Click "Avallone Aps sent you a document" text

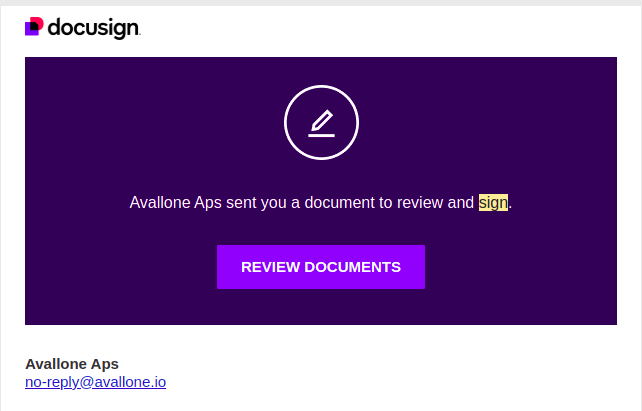pyautogui.click(x=252, y=203)
